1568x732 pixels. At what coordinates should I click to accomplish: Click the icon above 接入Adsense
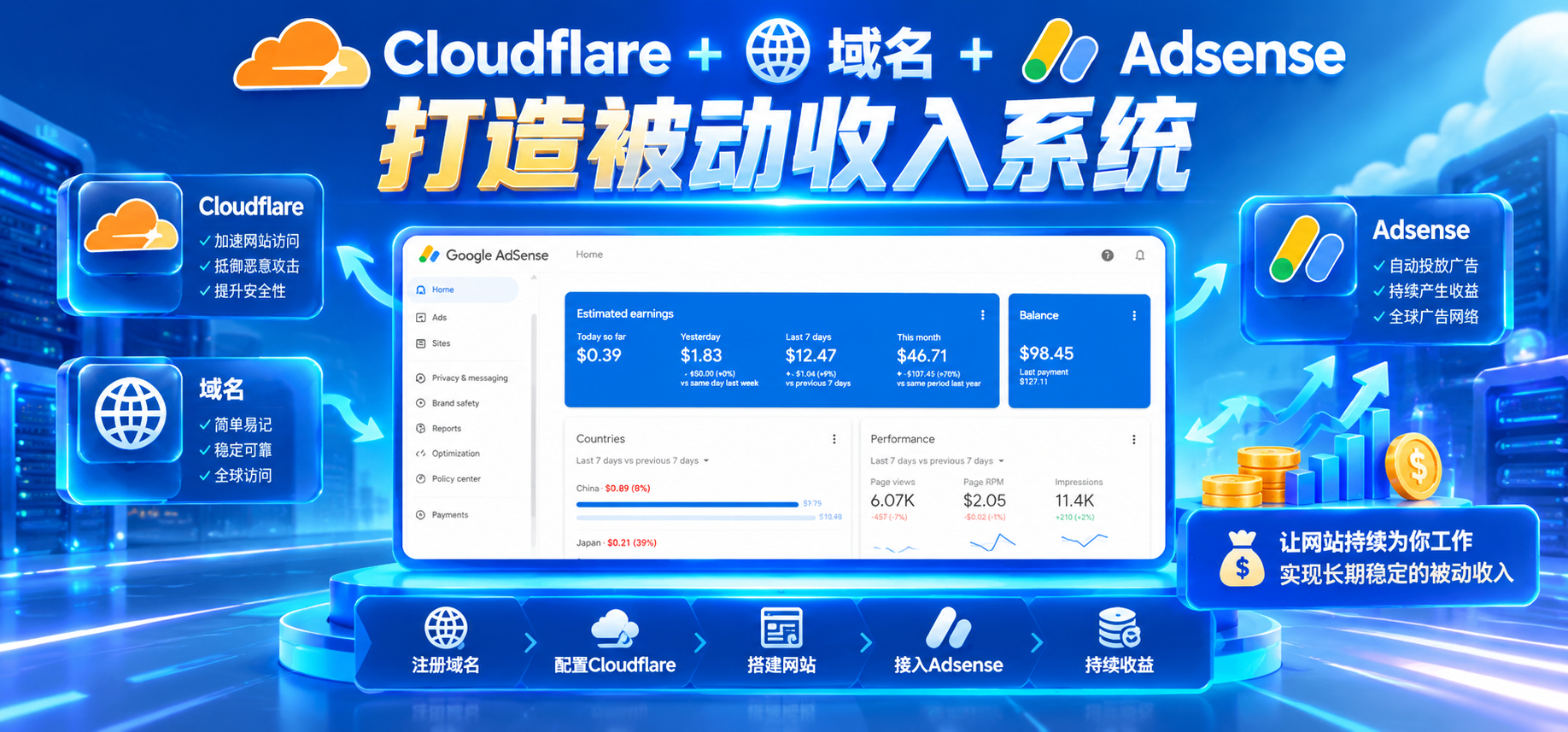click(948, 628)
